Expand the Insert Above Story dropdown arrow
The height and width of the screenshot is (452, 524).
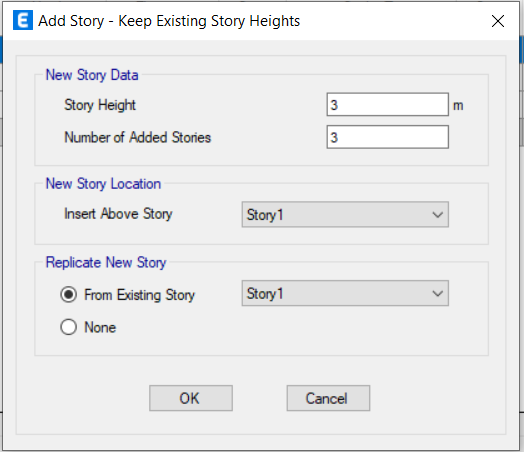[x=437, y=214]
